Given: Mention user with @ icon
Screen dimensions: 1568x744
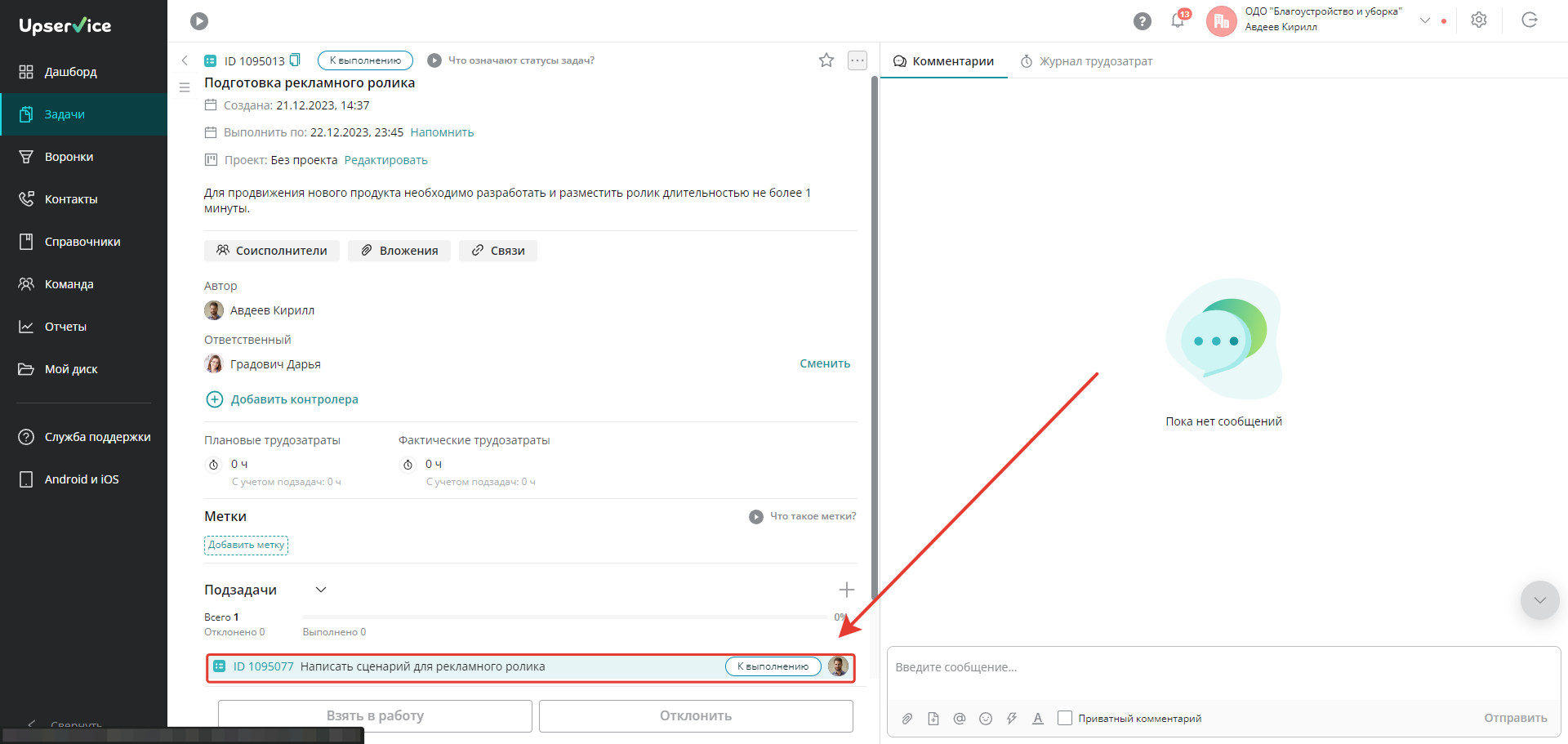Looking at the screenshot, I should [x=960, y=719].
